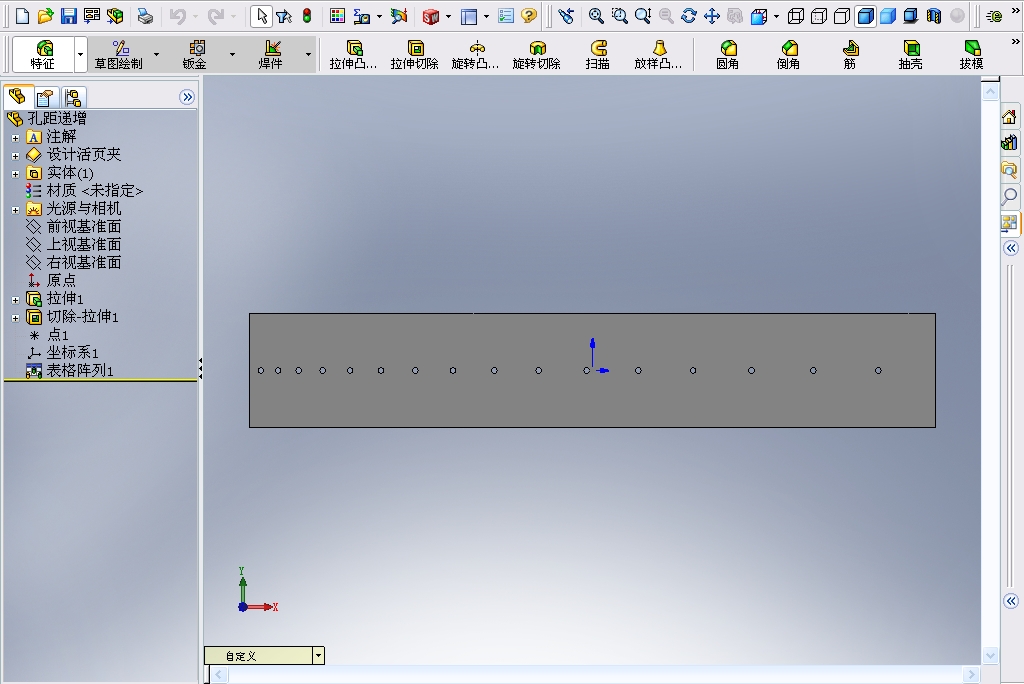Toggle shadows in shaded mode
Screen dimensions: 1024x684
click(x=911, y=16)
